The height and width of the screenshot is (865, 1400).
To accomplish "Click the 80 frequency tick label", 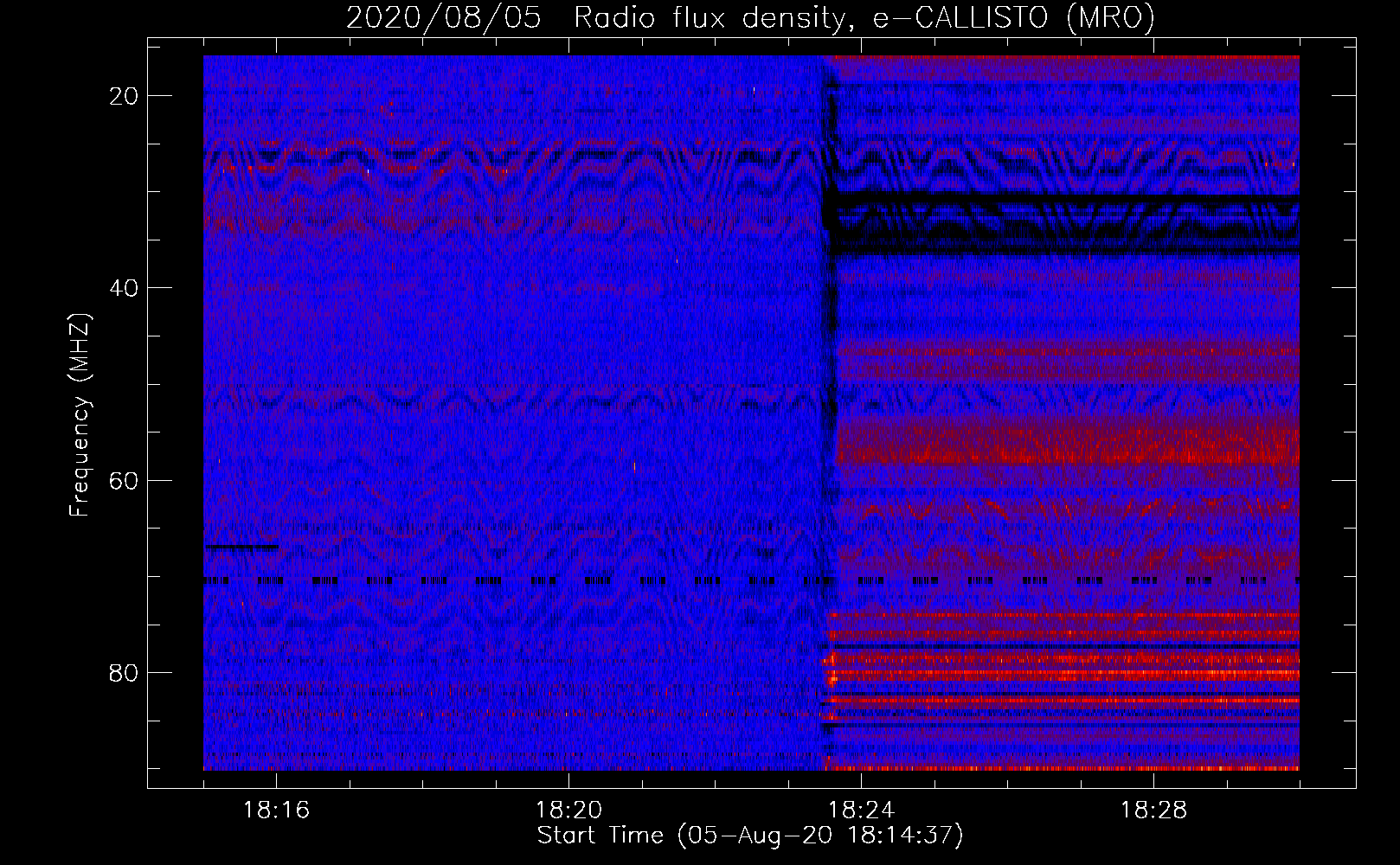I will (x=125, y=673).
